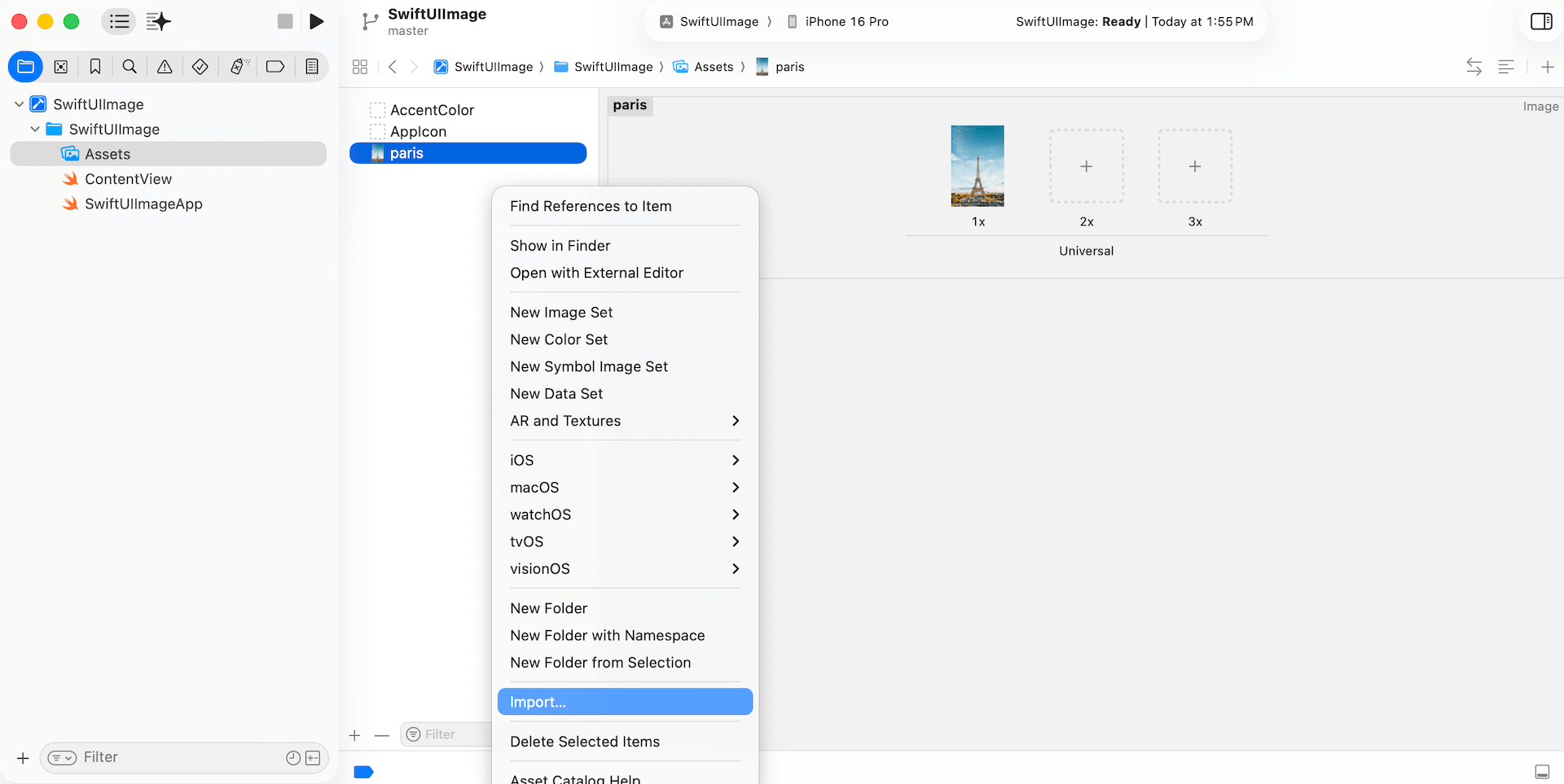
Task: Select the Test navigator icon
Action: (x=200, y=66)
